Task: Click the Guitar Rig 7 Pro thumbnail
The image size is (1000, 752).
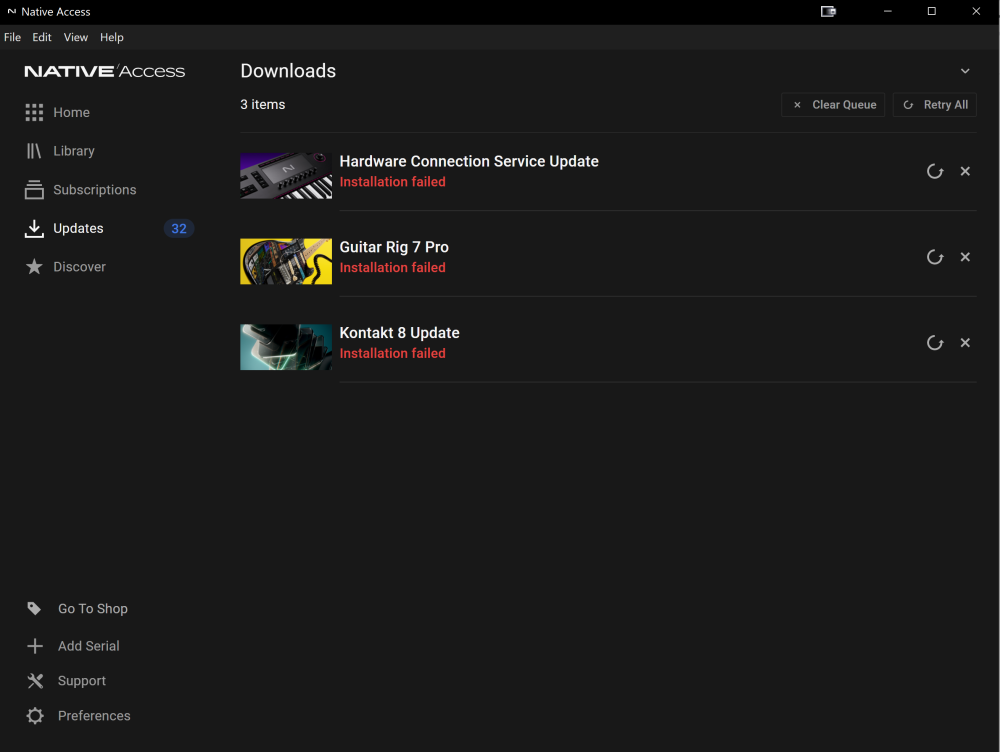Action: [286, 262]
